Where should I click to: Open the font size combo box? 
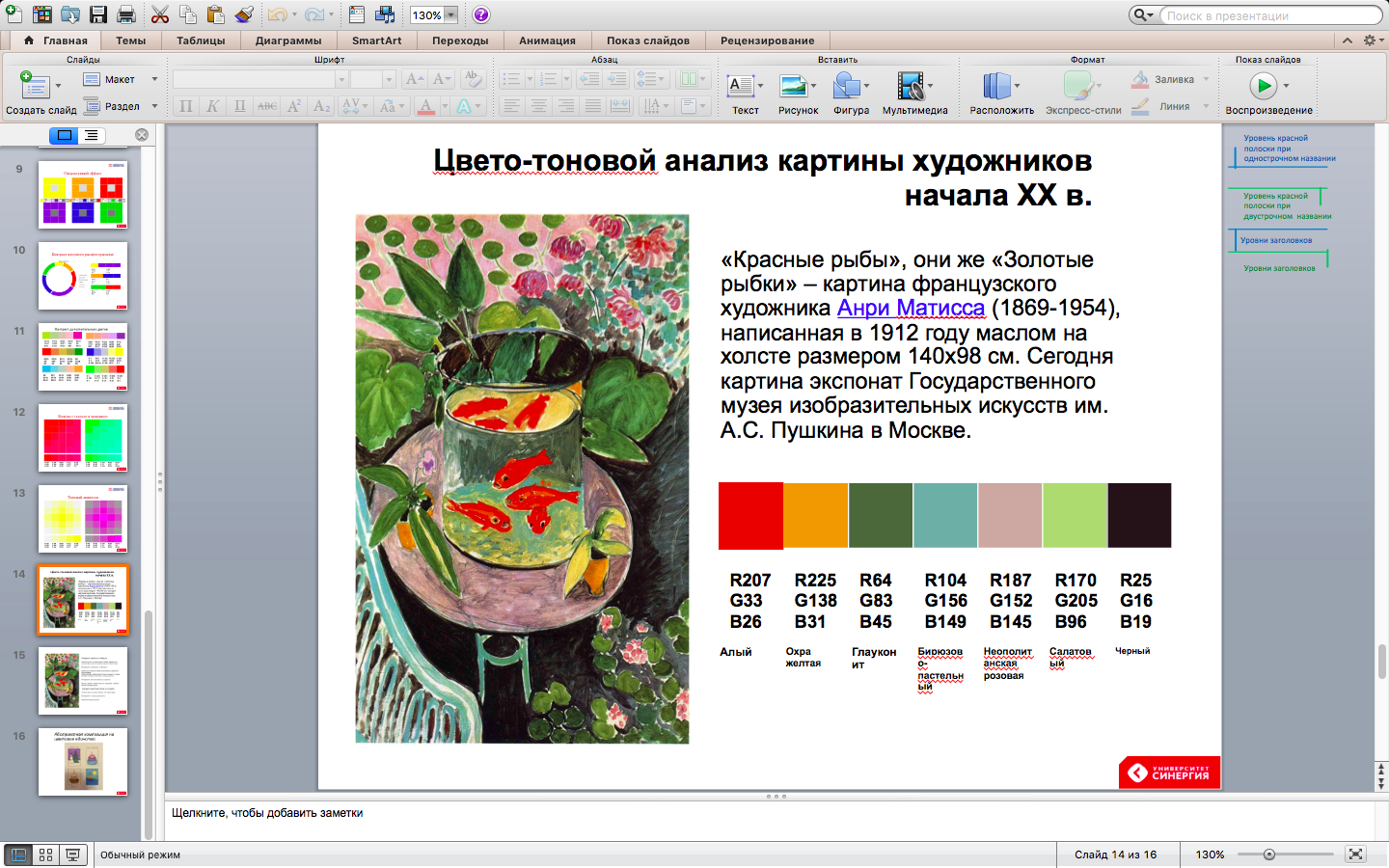[x=372, y=79]
